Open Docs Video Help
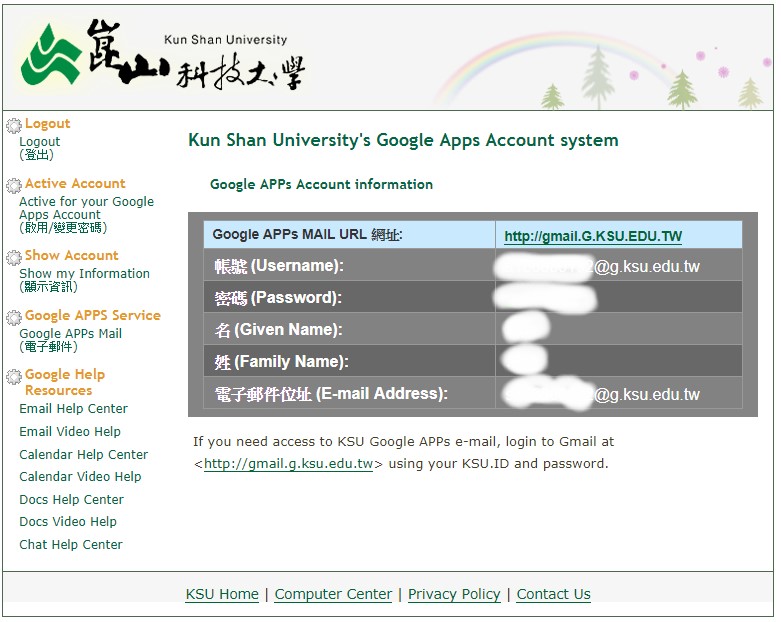This screenshot has height=622, width=781. 68,521
